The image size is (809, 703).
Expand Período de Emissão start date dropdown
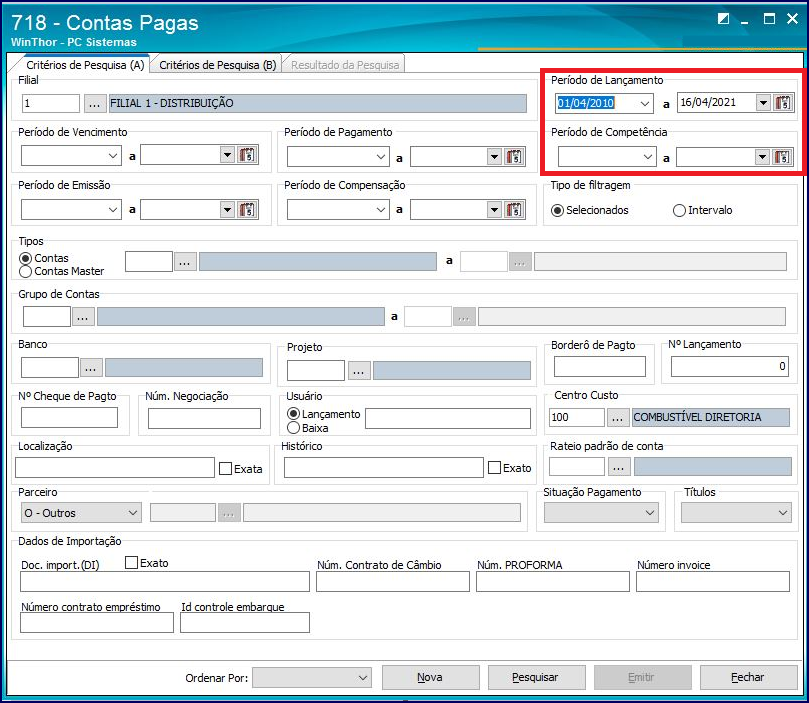(x=113, y=209)
